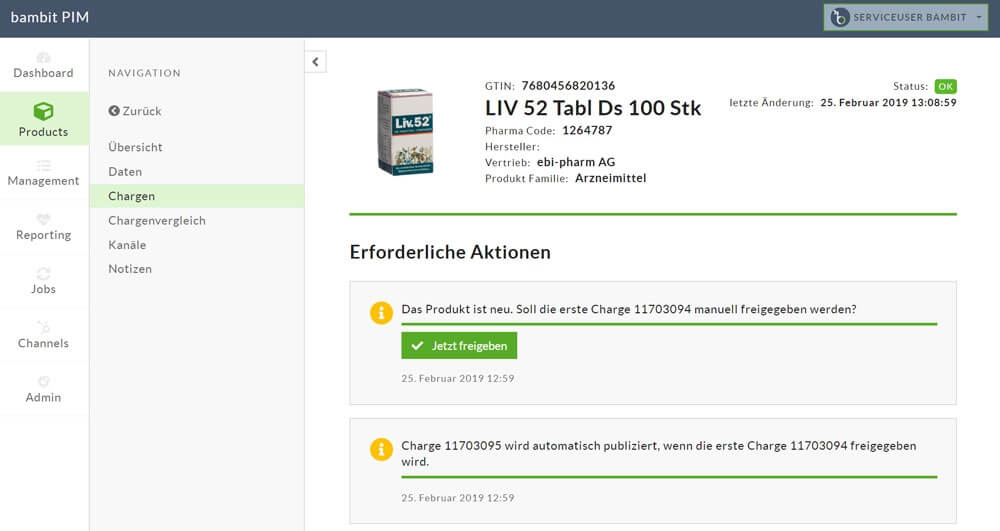The width and height of the screenshot is (1000, 531).
Task: Open SERVICEUSER BAMBIT dropdown menu
Action: coord(906,17)
